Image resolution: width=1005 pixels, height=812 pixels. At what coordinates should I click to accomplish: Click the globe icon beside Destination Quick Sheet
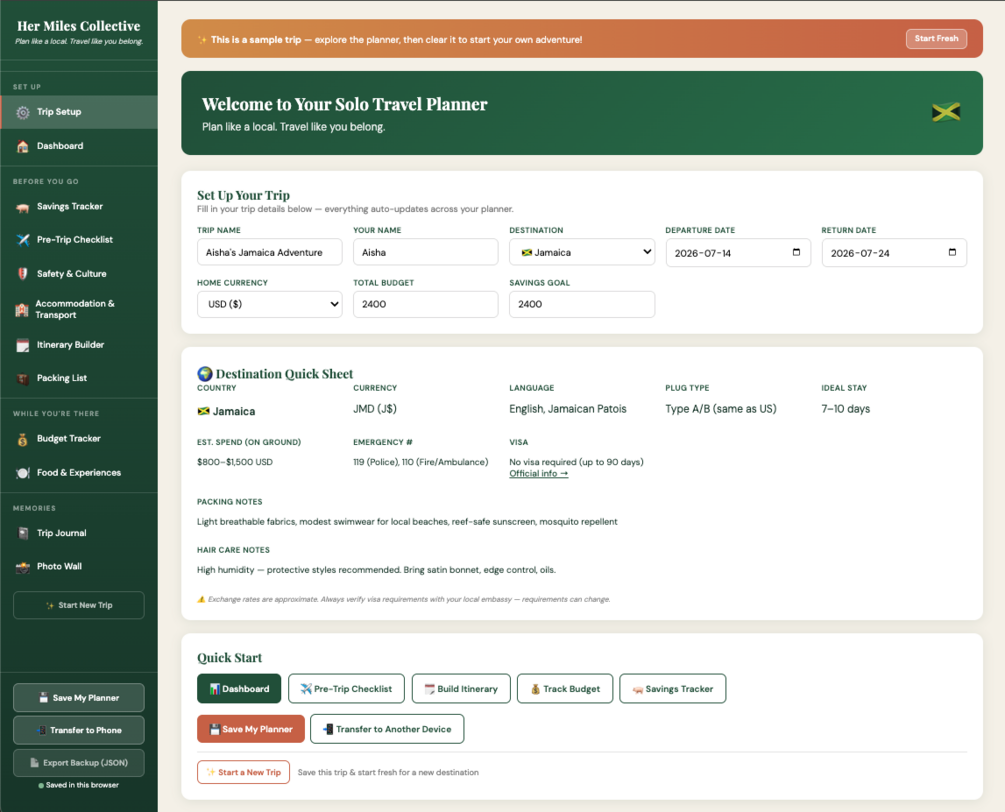click(x=204, y=374)
